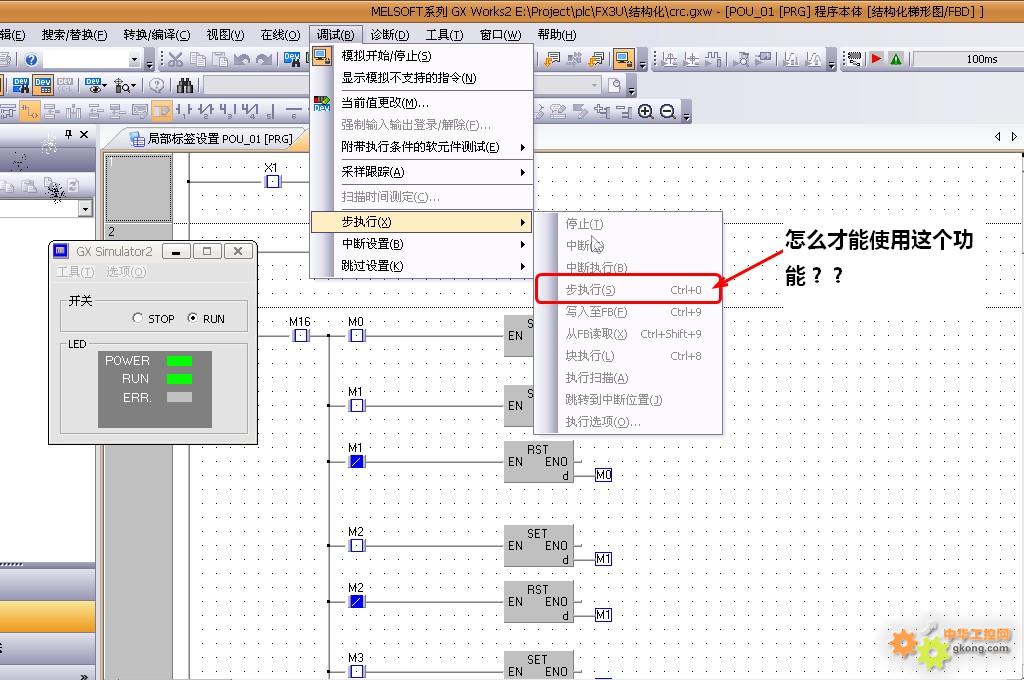The image size is (1024, 680).
Task: Click the Zoom Out magnifier icon
Action: [667, 112]
